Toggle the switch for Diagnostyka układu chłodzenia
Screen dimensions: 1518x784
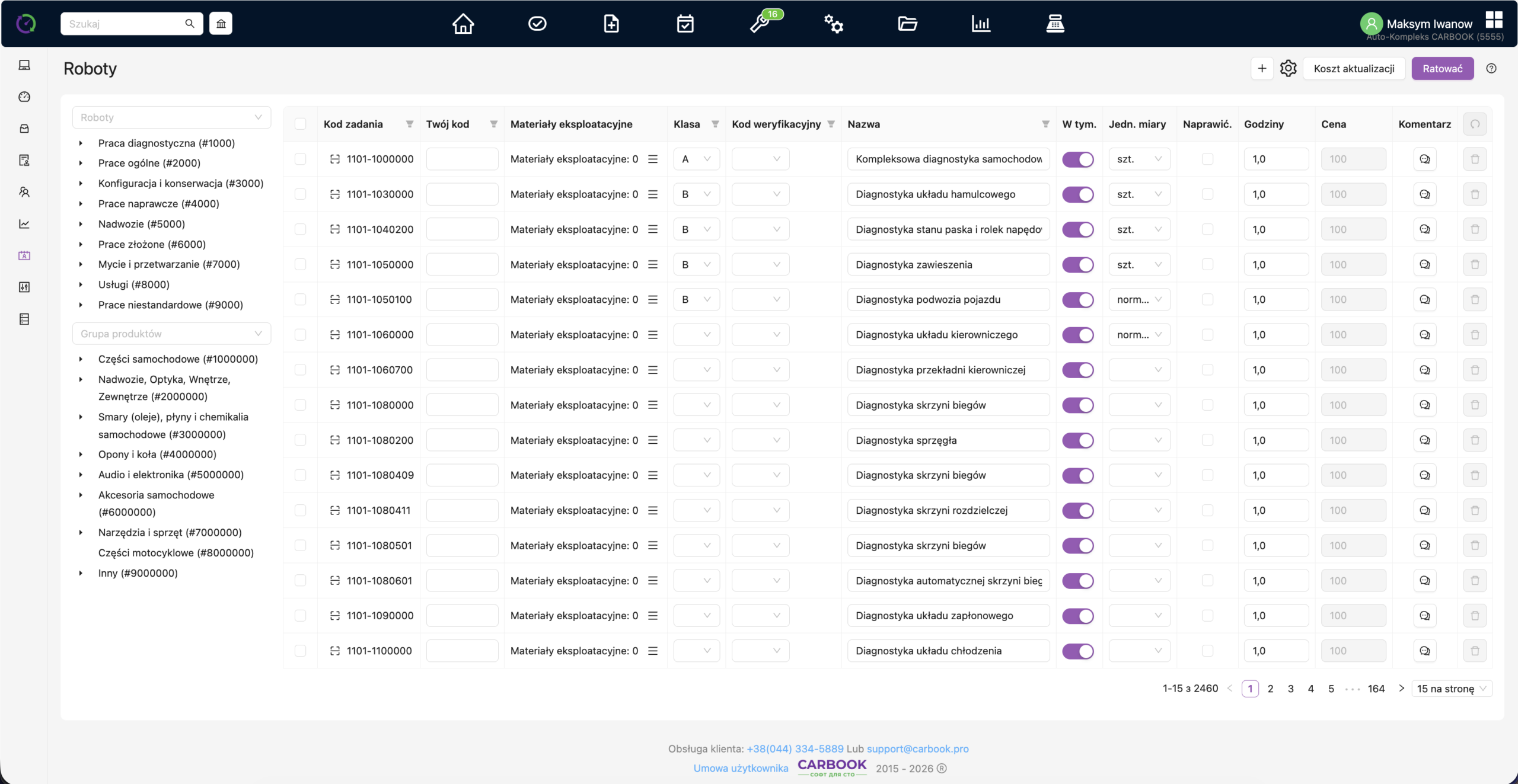coord(1078,651)
